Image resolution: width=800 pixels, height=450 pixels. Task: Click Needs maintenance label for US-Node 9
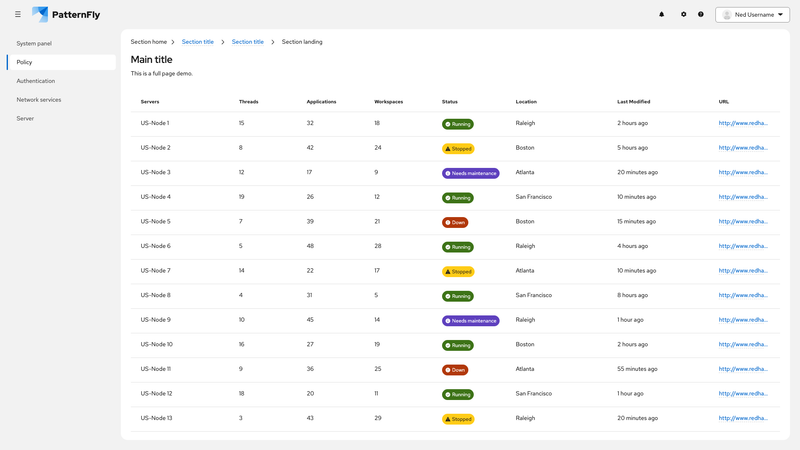pyautogui.click(x=470, y=321)
